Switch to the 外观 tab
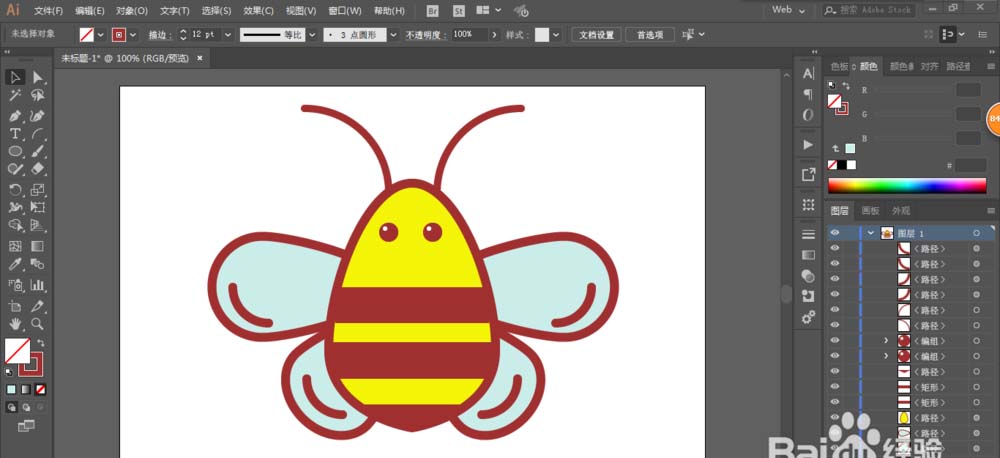The width and height of the screenshot is (1000, 458). [x=901, y=211]
